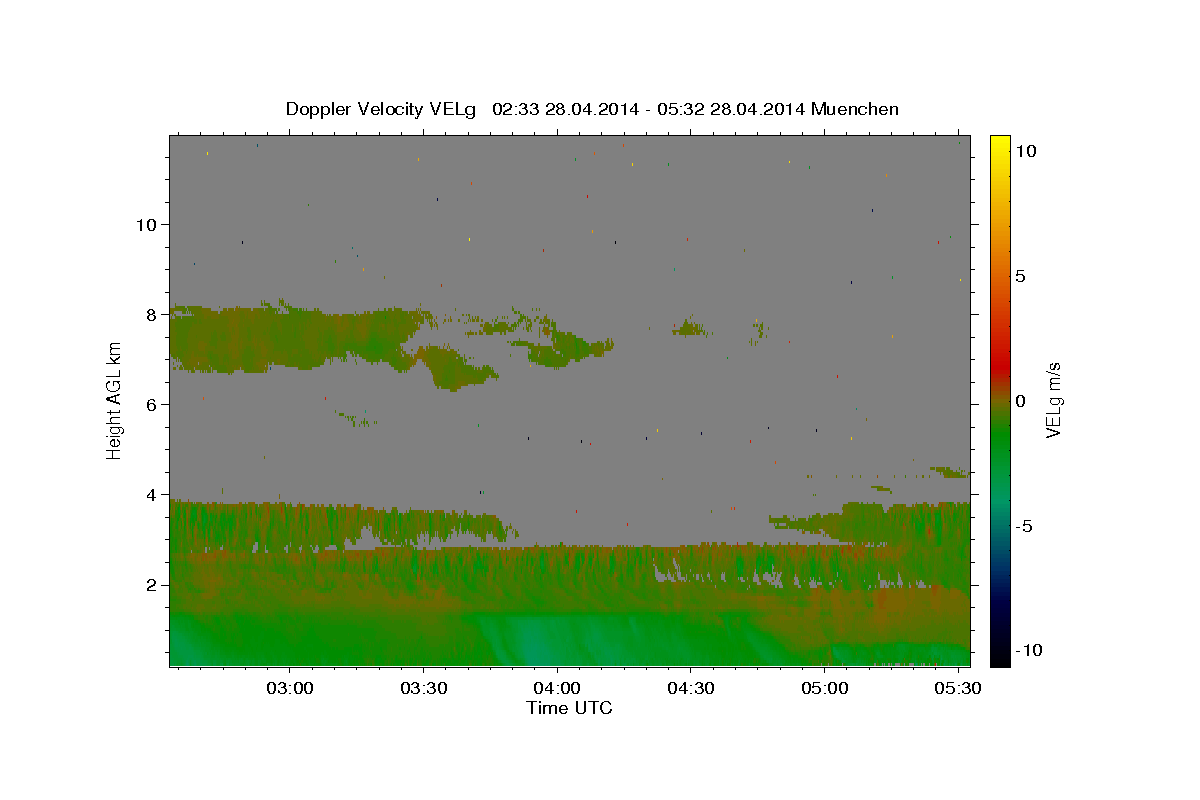Click the colorbar label VELg m/s

(x=1053, y=400)
